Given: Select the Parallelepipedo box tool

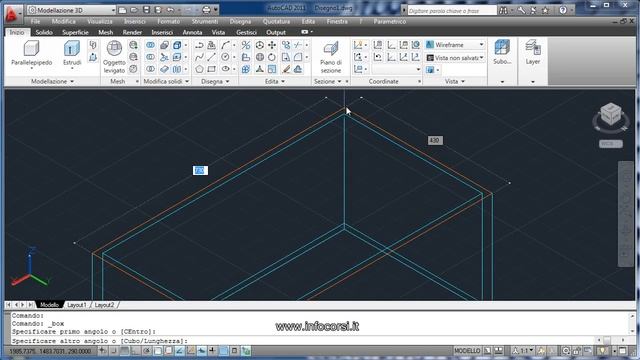Looking at the screenshot, I should click(31, 53).
